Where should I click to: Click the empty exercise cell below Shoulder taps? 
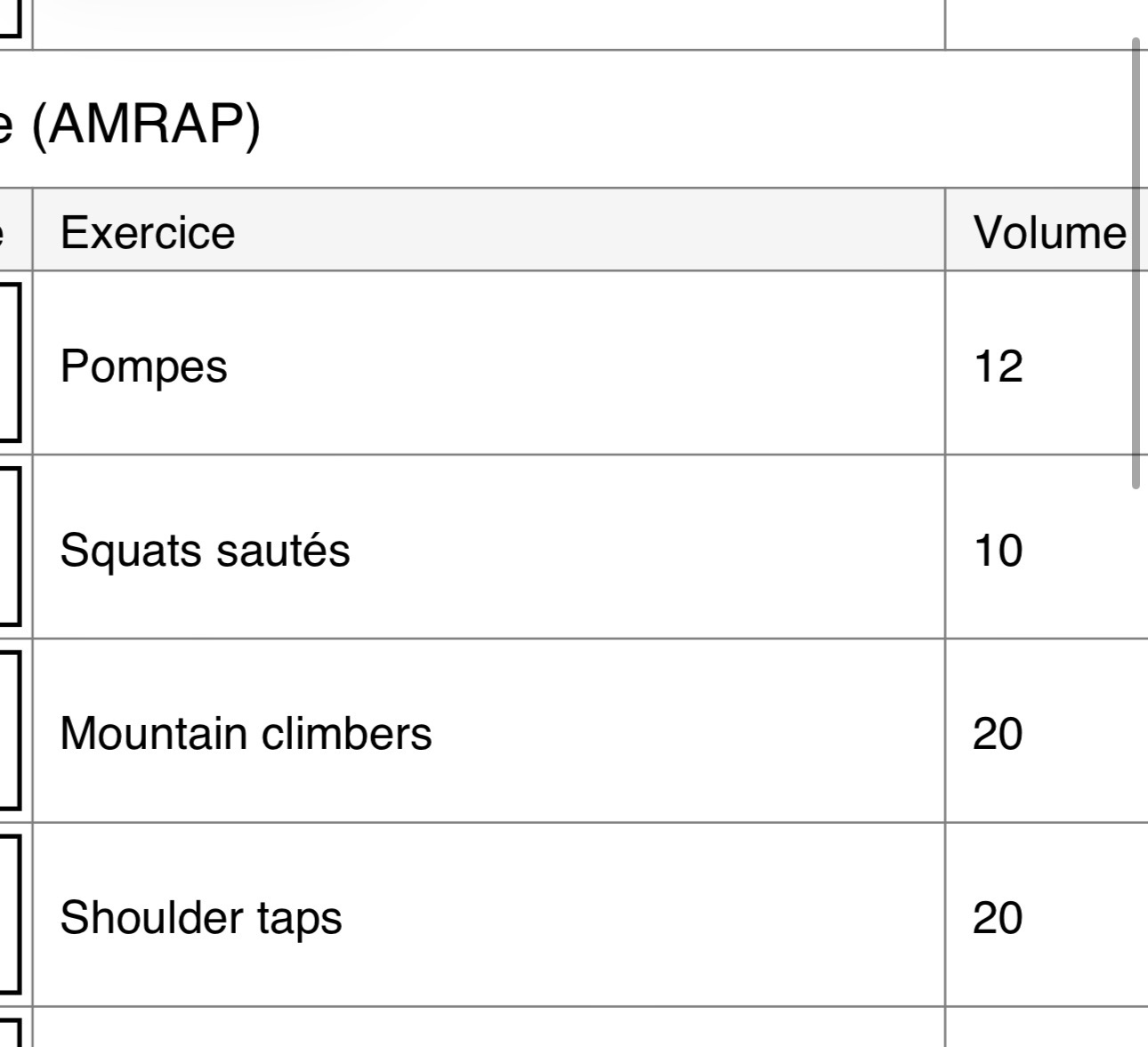click(x=488, y=1028)
